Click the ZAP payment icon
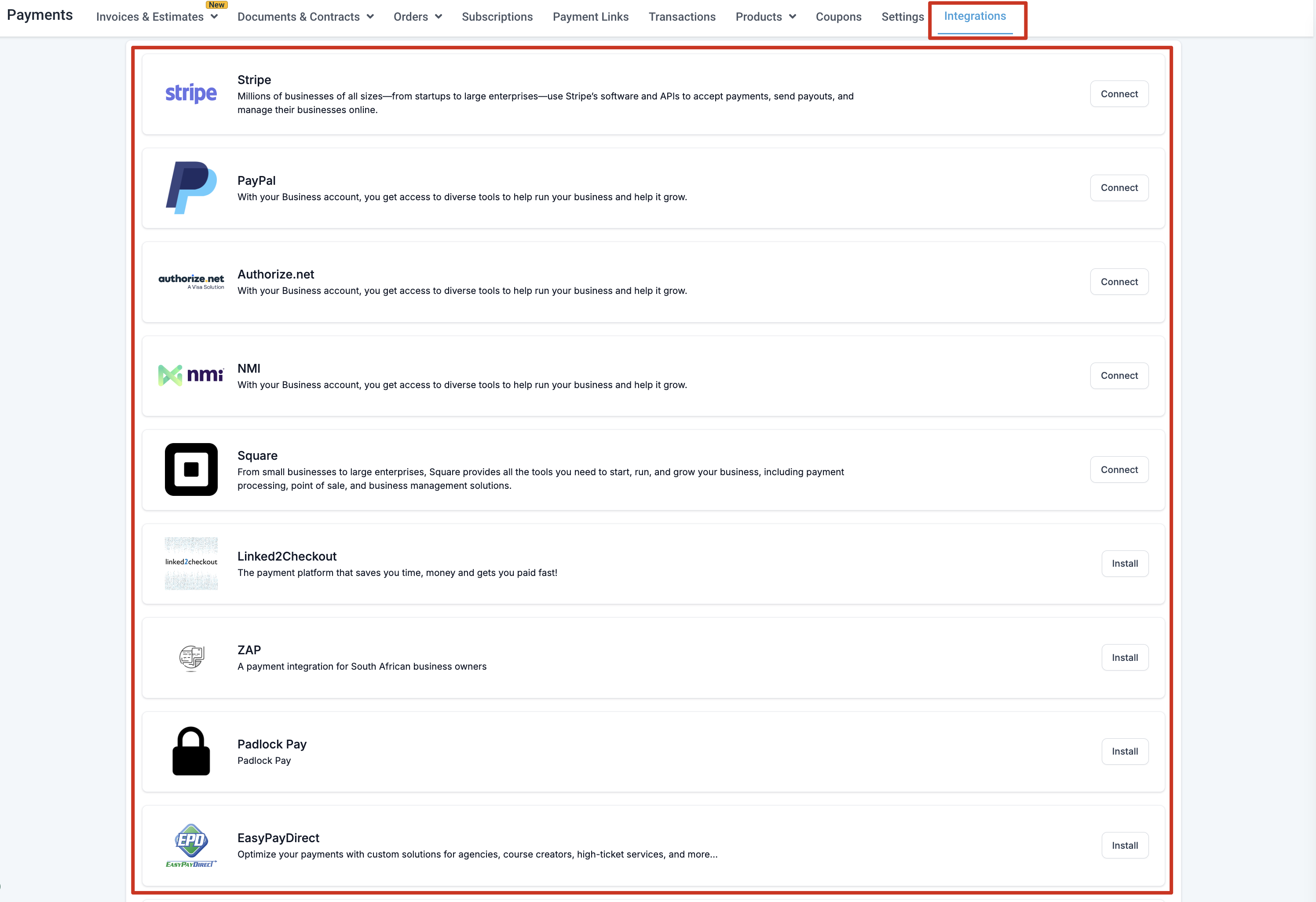This screenshot has width=1316, height=902. click(x=191, y=657)
